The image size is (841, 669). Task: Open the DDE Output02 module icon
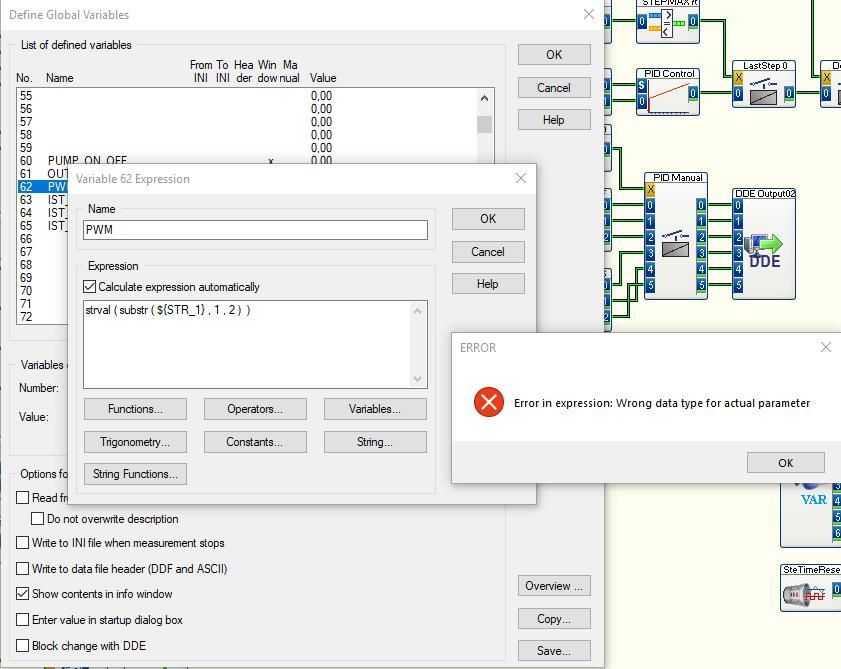pos(764,251)
